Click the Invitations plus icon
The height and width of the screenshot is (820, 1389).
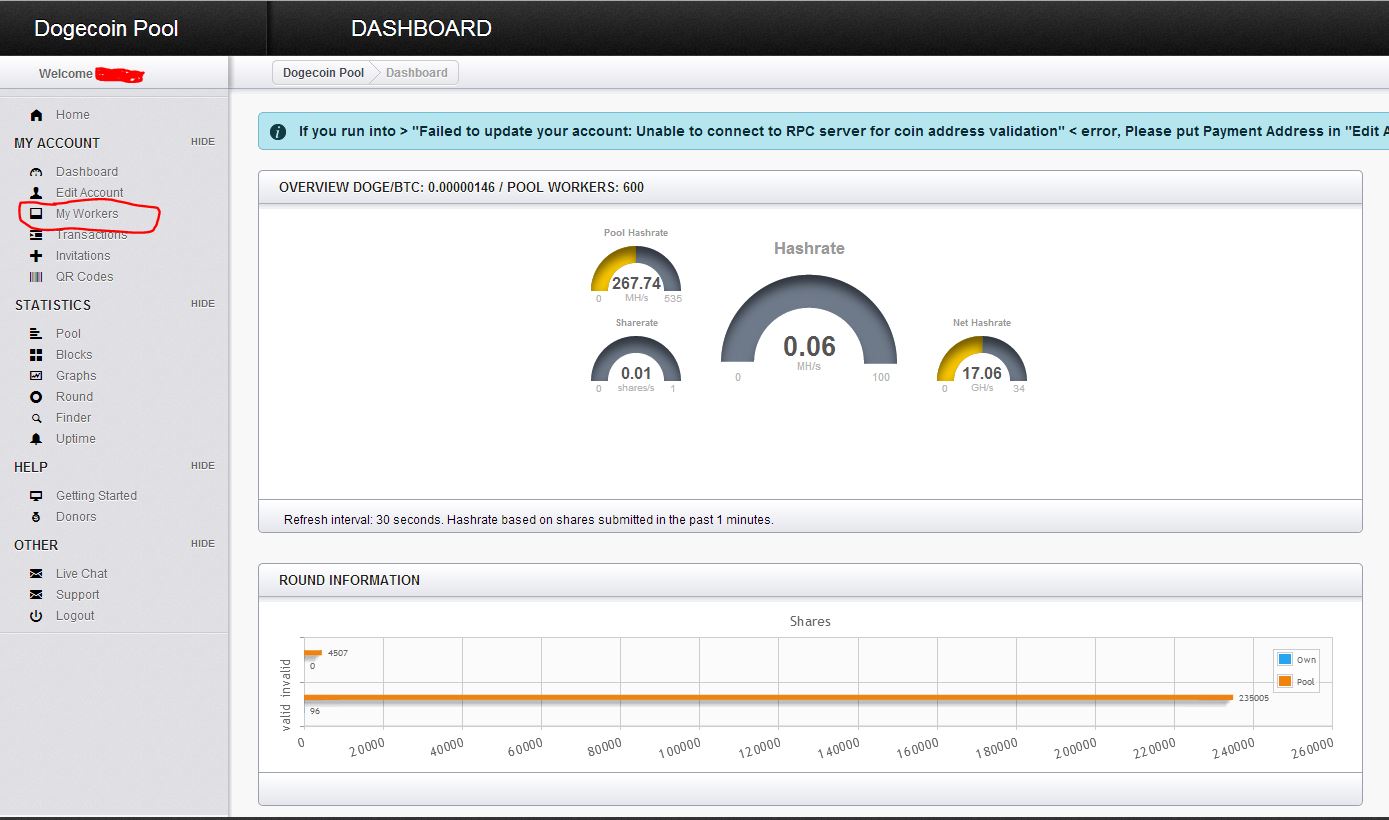(x=37, y=256)
